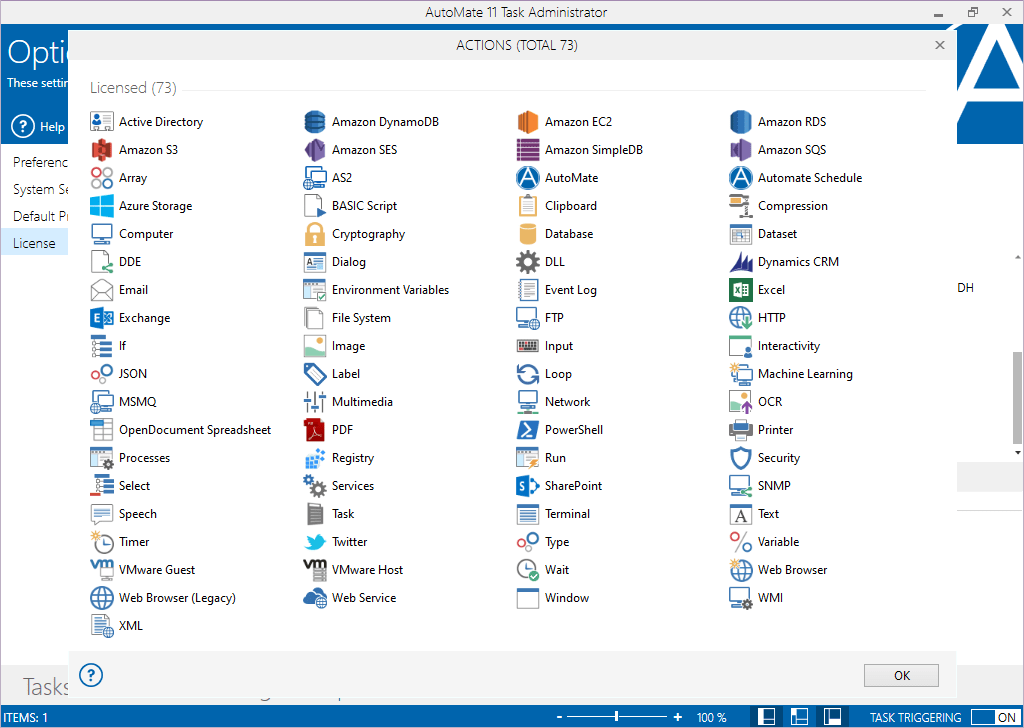1024x728 pixels.
Task: Click the Amazon EC2 icon
Action: coord(528,121)
